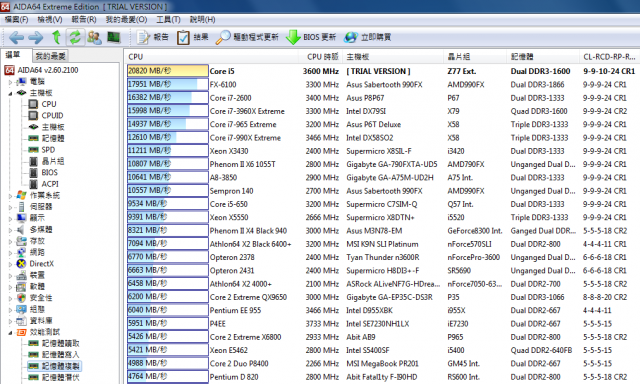Expand the 顯示 display node

pyautogui.click(x=10, y=218)
